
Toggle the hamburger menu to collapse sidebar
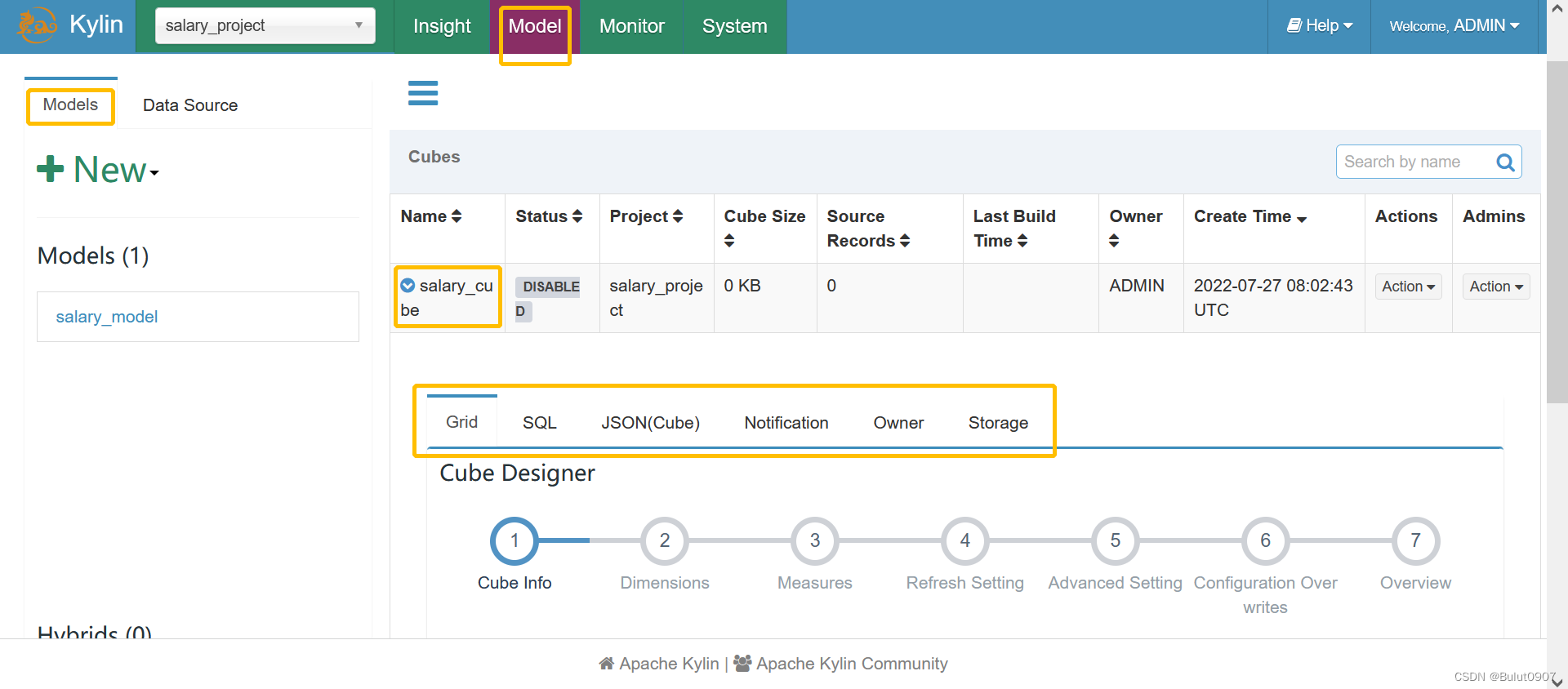click(x=423, y=93)
